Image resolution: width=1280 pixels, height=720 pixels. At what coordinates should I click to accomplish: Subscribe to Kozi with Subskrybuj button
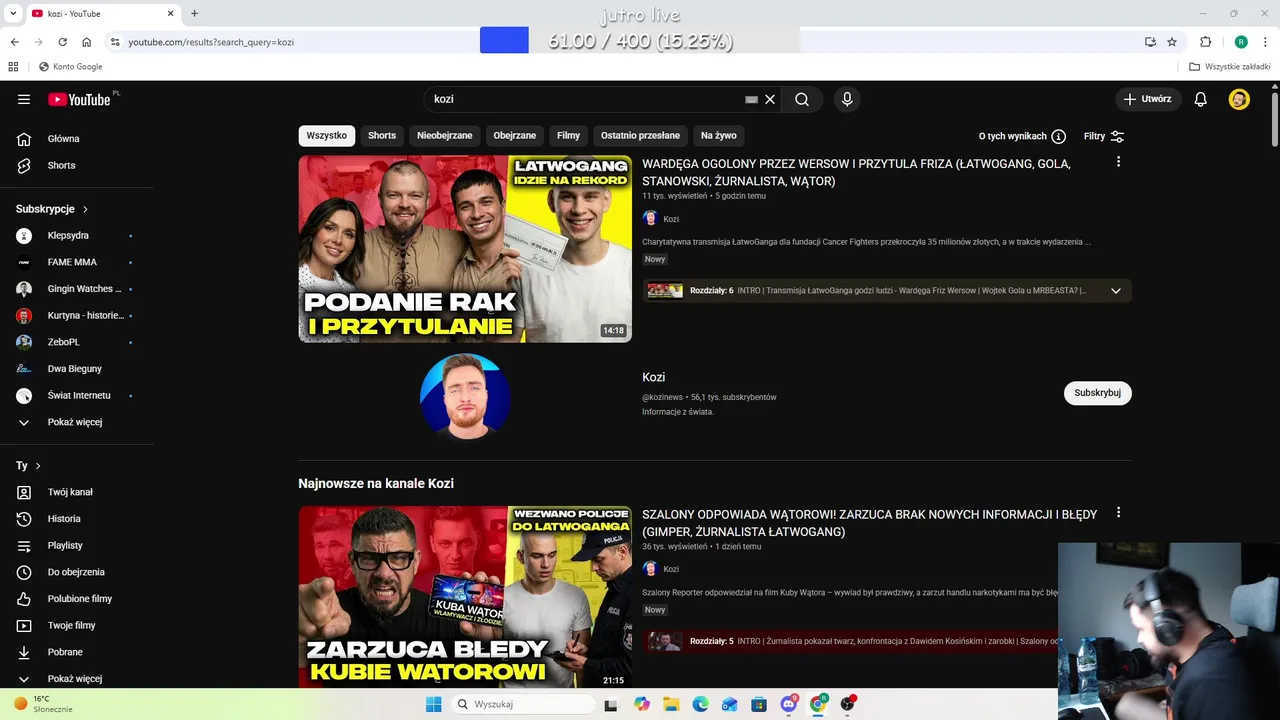click(1097, 393)
